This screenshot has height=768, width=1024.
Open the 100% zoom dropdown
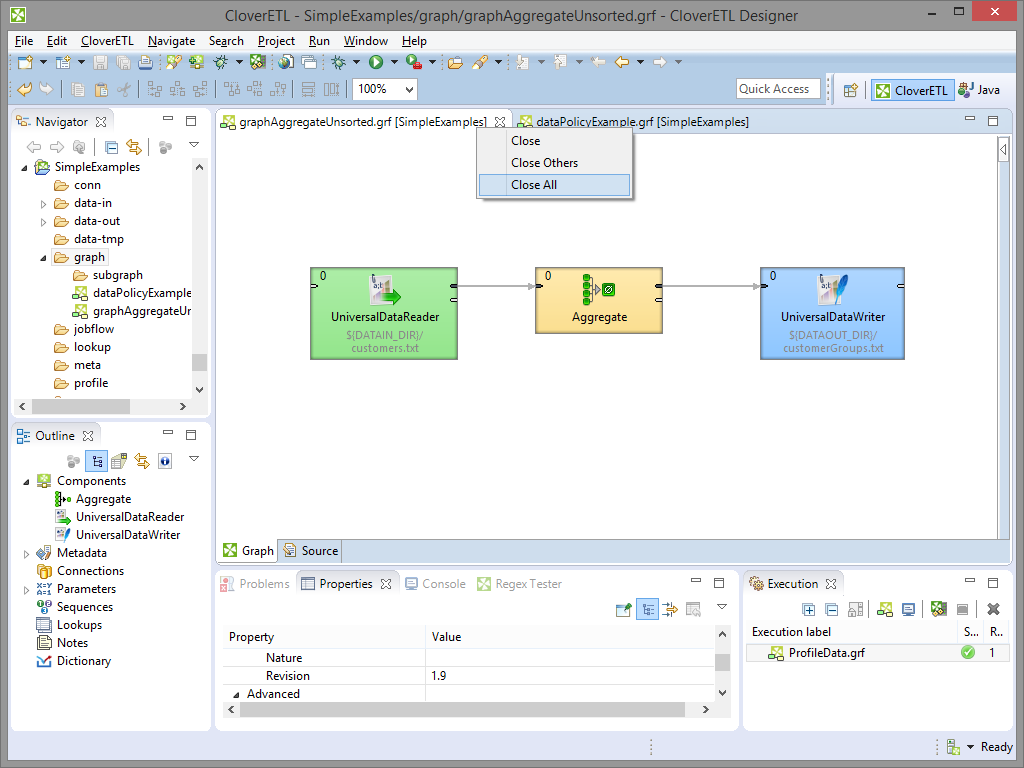[410, 89]
